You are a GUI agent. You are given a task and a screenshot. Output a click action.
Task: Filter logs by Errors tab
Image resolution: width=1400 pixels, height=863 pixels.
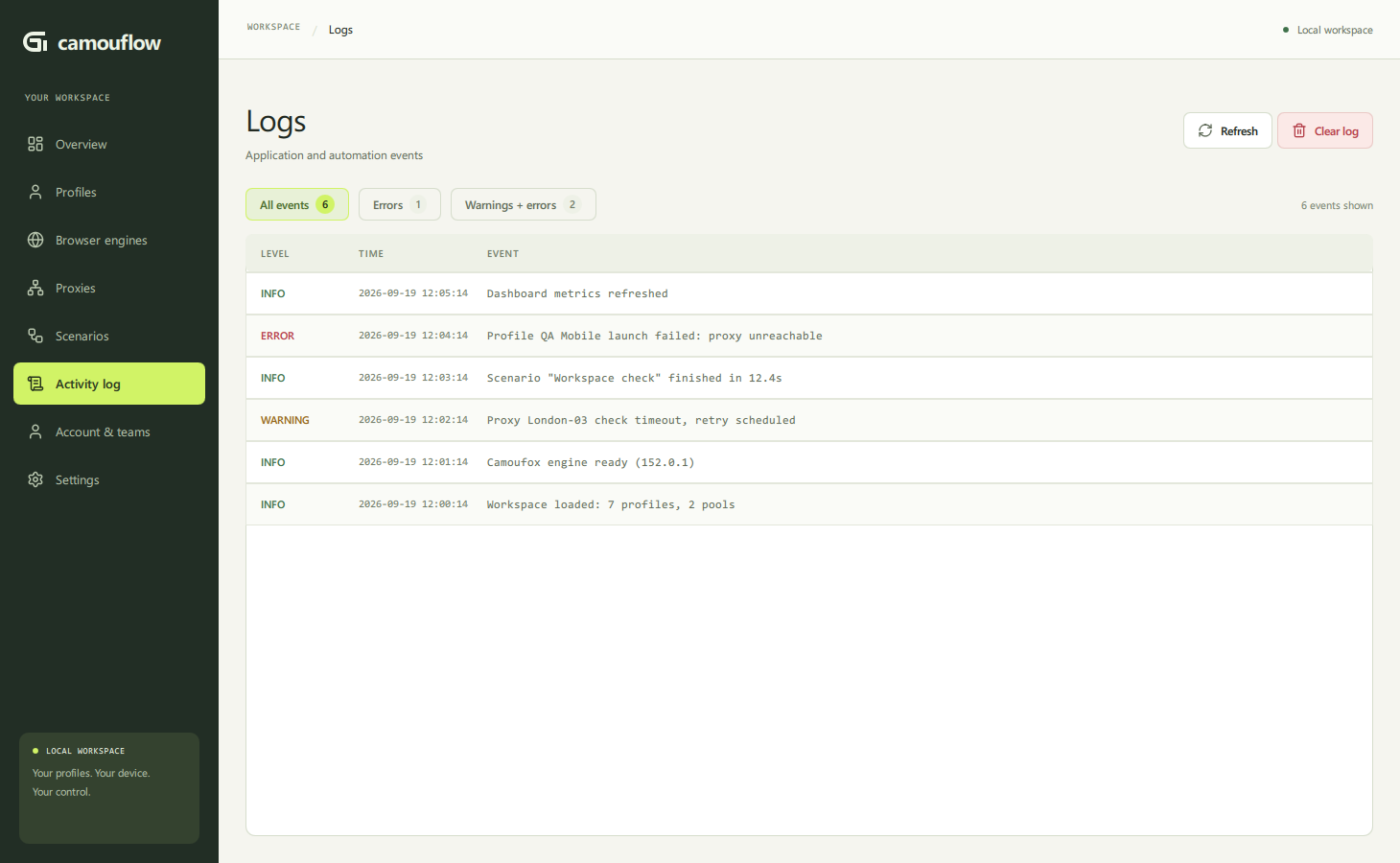click(x=400, y=204)
